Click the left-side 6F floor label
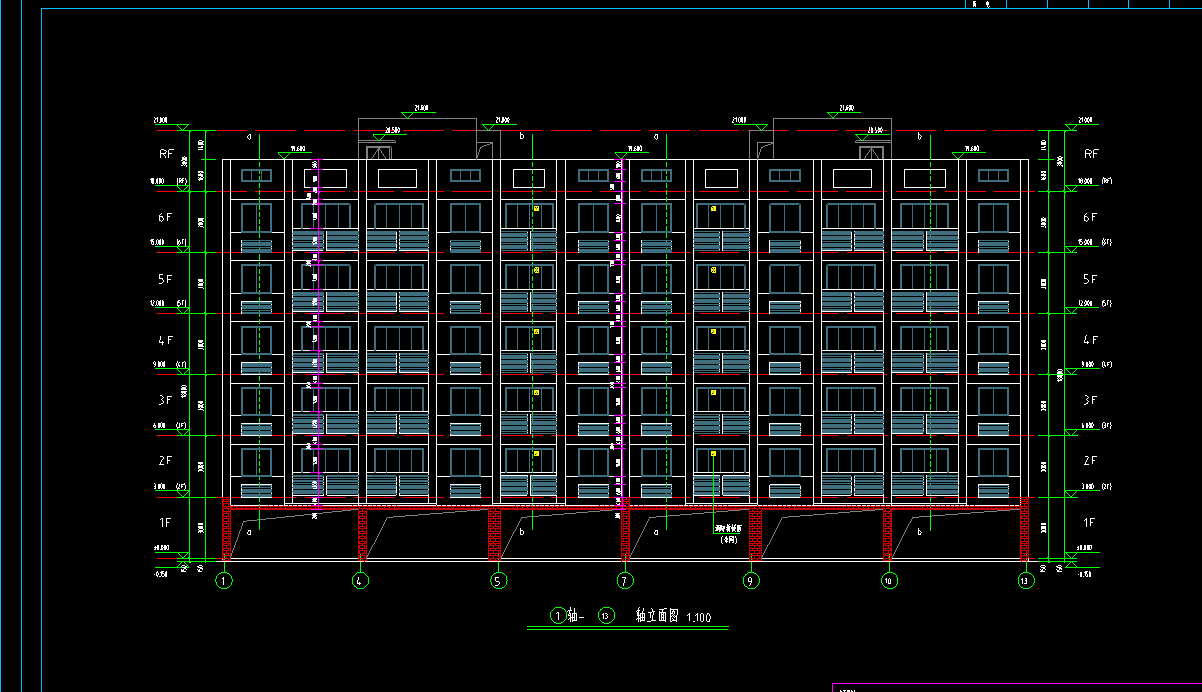 click(167, 217)
